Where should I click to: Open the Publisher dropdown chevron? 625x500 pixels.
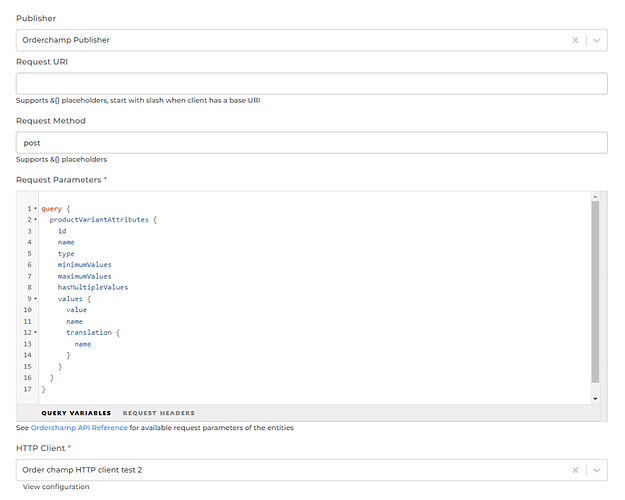coord(597,40)
